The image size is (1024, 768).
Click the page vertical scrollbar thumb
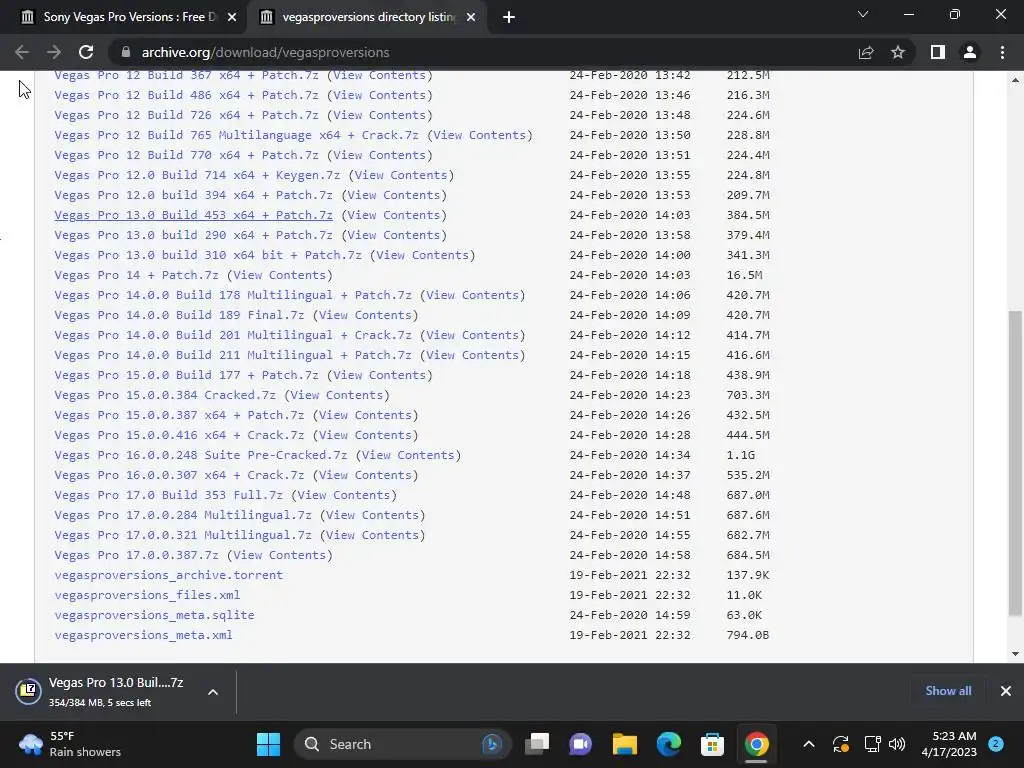click(x=1015, y=463)
